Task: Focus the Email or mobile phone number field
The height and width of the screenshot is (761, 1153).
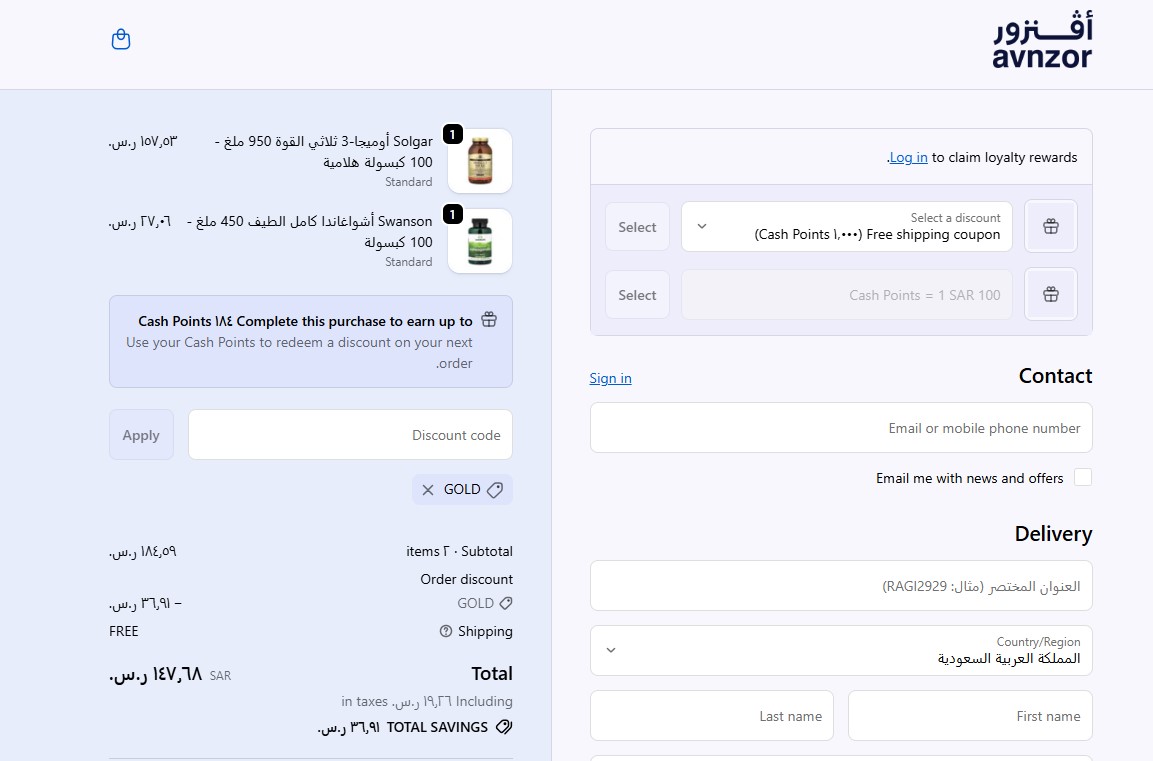Action: [841, 428]
